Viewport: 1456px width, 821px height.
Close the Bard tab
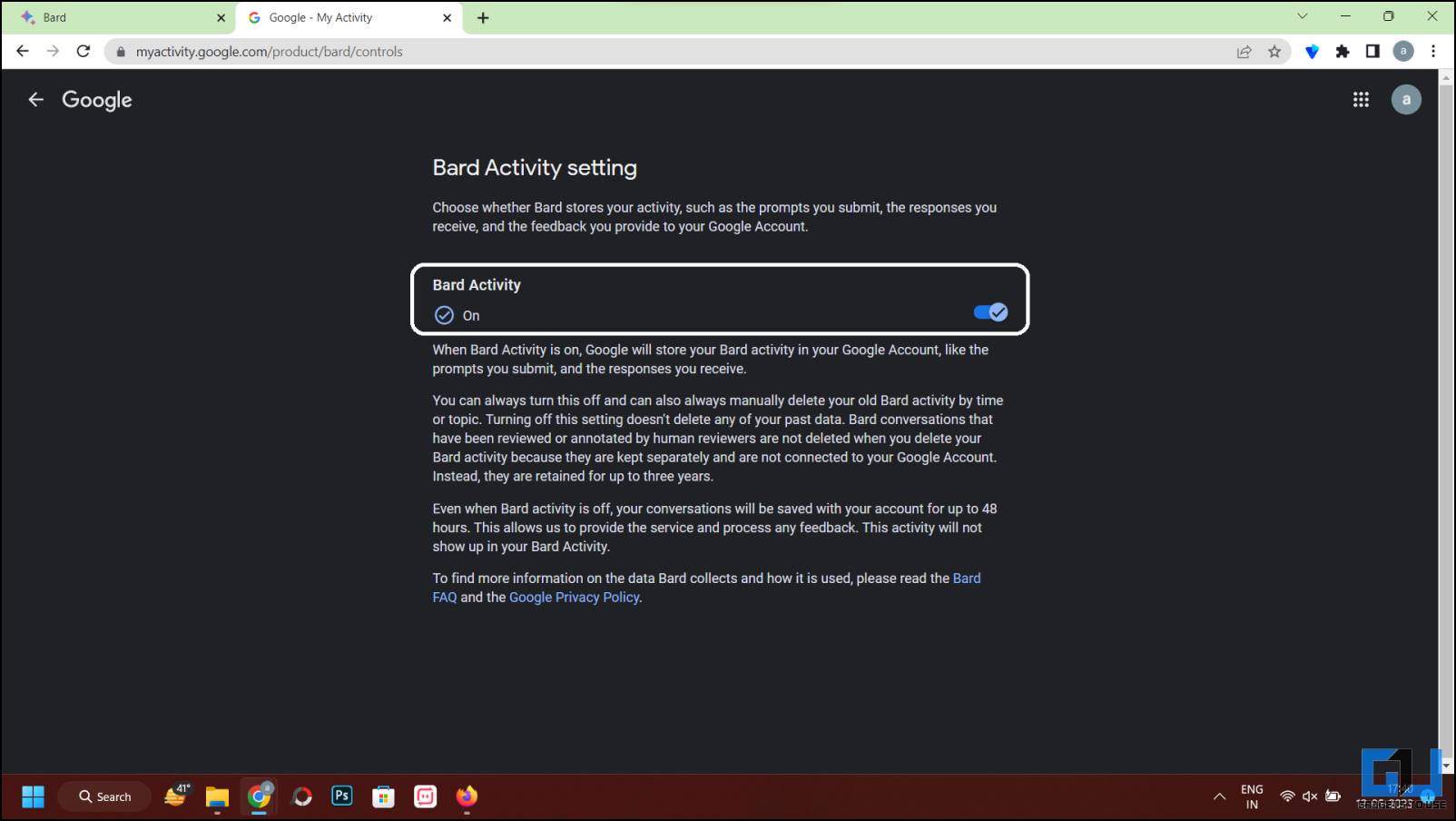221,17
